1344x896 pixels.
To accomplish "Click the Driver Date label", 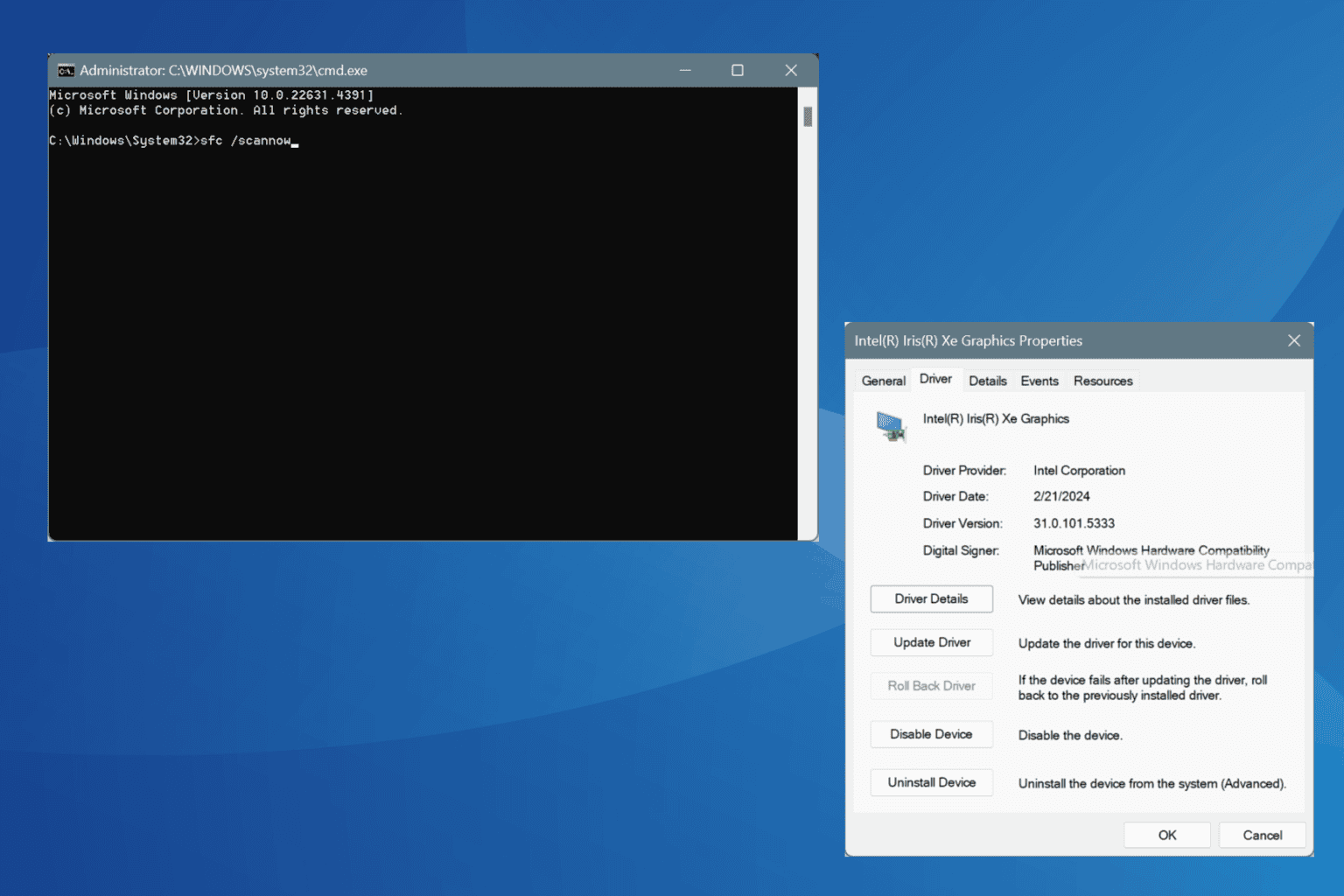I will [x=955, y=496].
